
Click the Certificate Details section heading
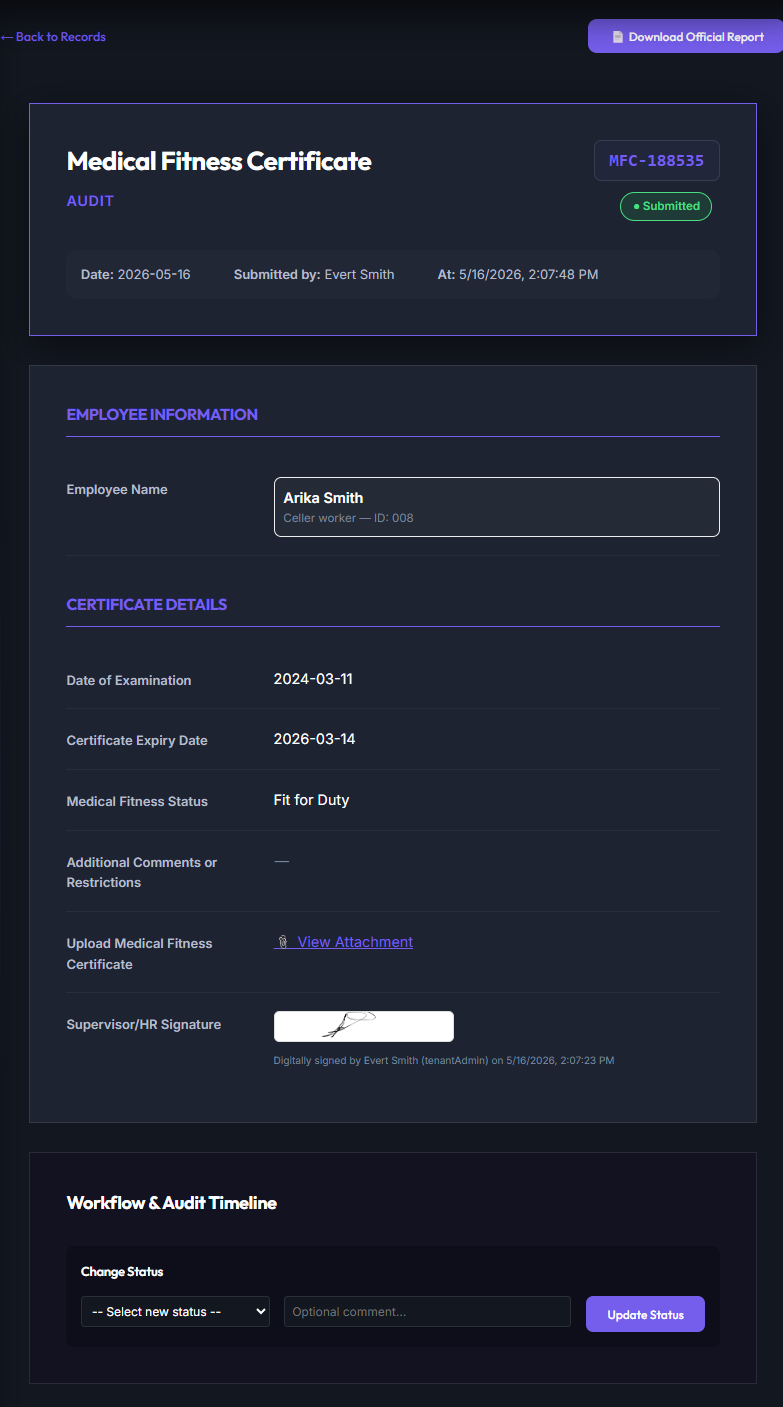[147, 604]
